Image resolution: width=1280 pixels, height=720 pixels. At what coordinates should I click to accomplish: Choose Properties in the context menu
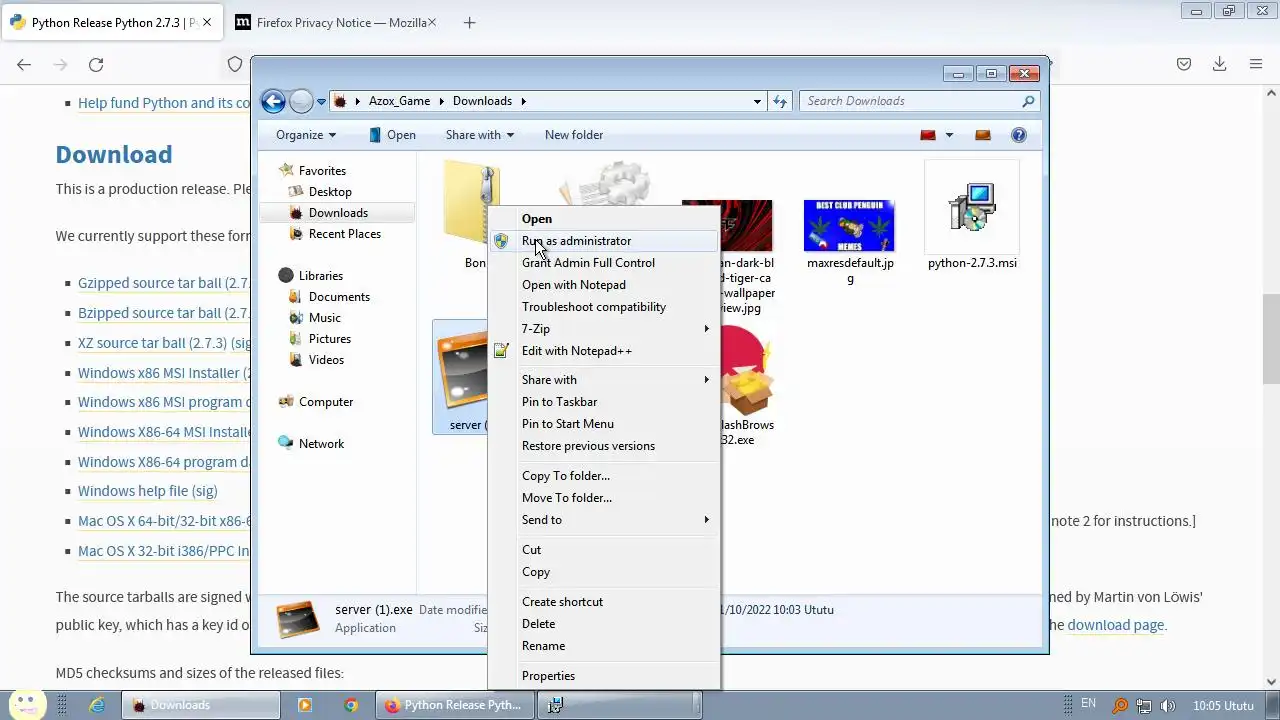(604, 676)
